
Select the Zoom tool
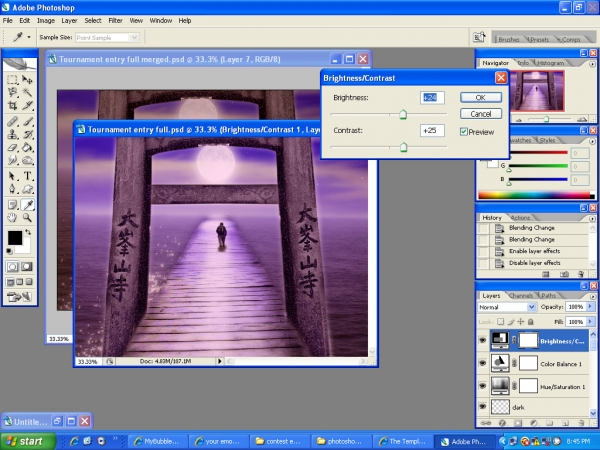[27, 218]
